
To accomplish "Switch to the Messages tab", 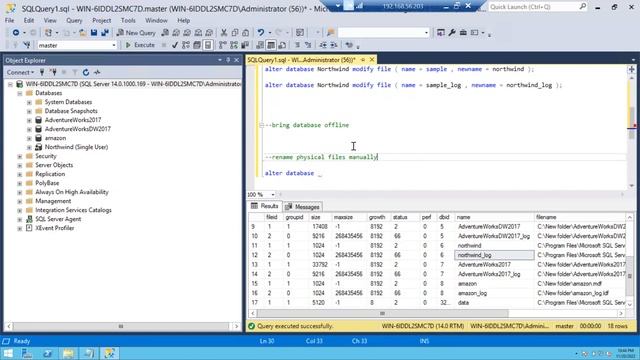I will coord(302,207).
